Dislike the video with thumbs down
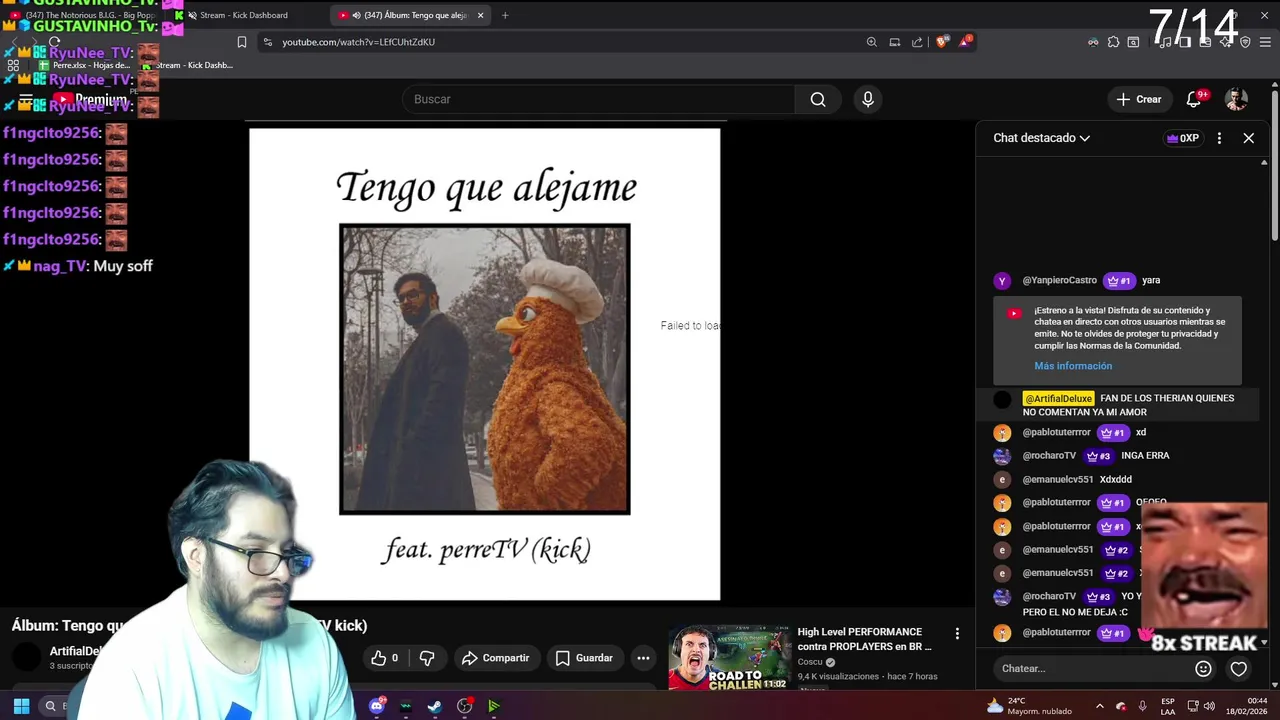Image resolution: width=1280 pixels, height=720 pixels. pyautogui.click(x=427, y=658)
